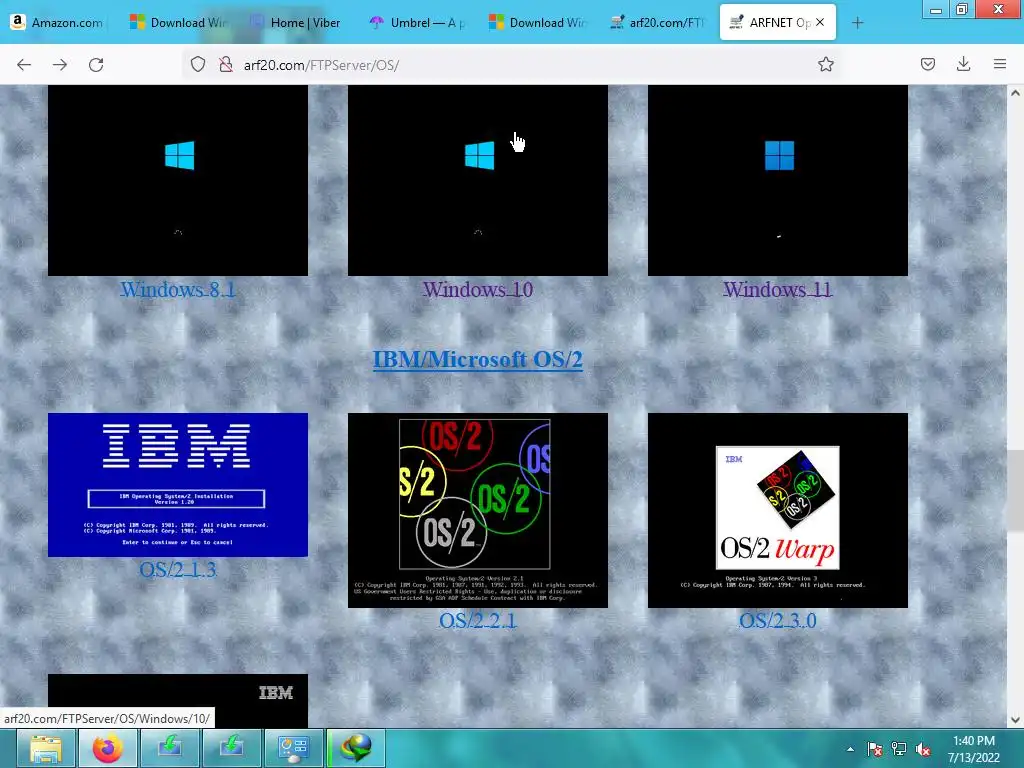Go forward one page
Image resolution: width=1024 pixels, height=768 pixels.
[x=60, y=65]
